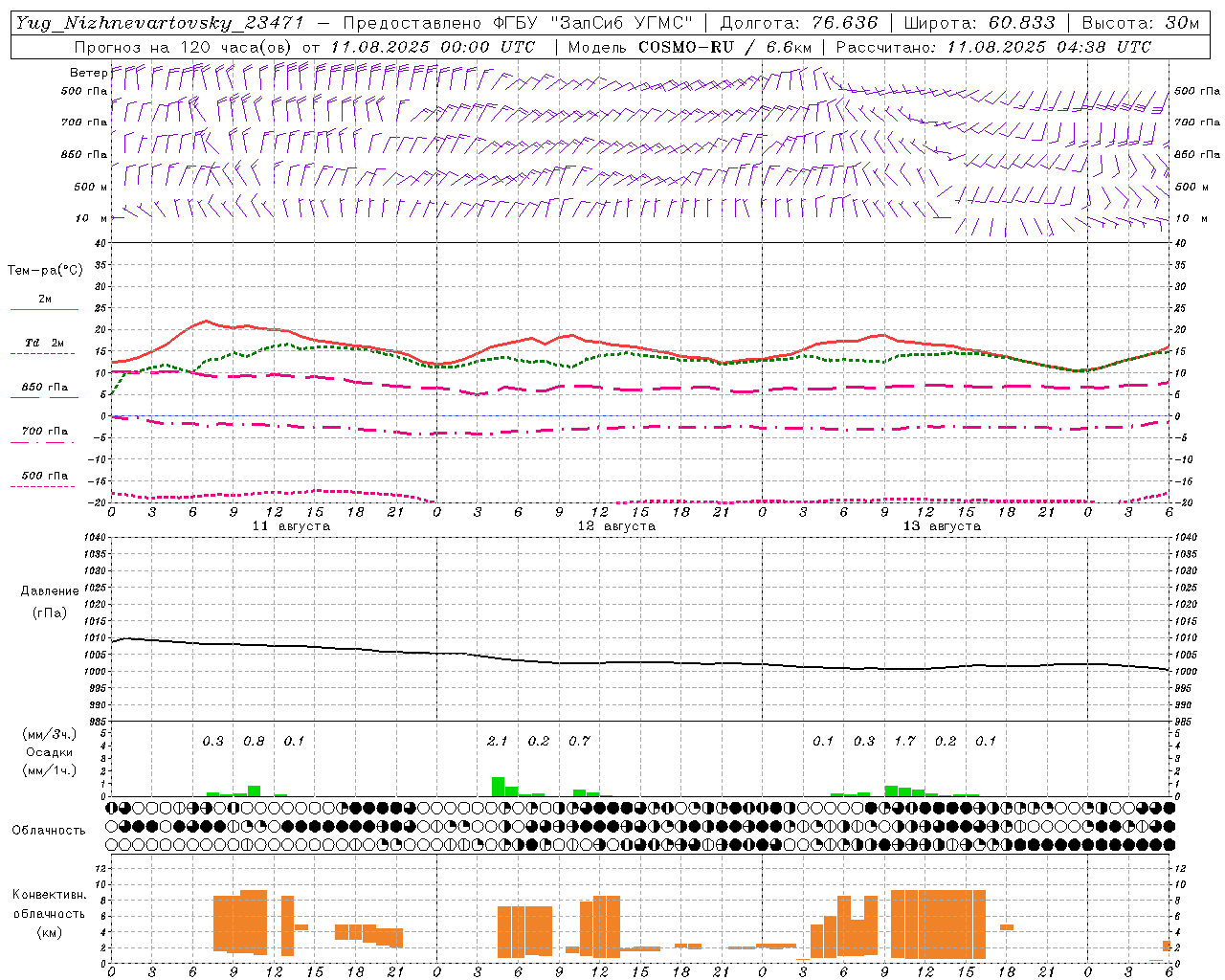Click the (мм/3ч.) precipitation unit label
This screenshot has height=980, width=1225.
(x=49, y=734)
